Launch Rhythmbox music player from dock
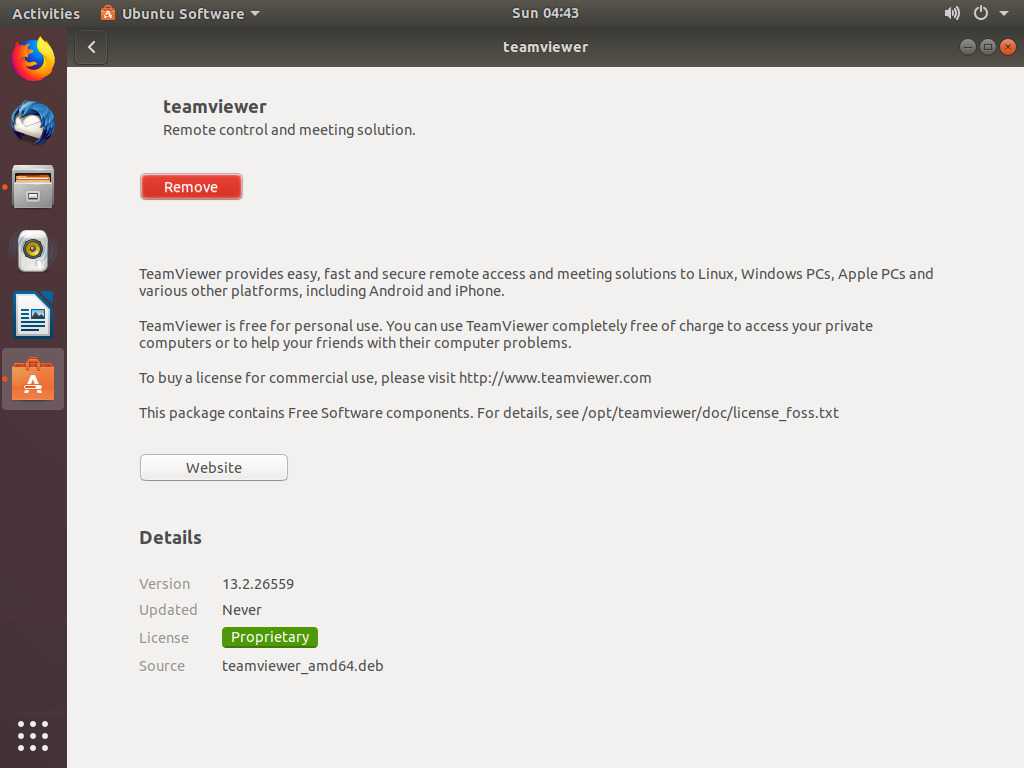 (33, 251)
